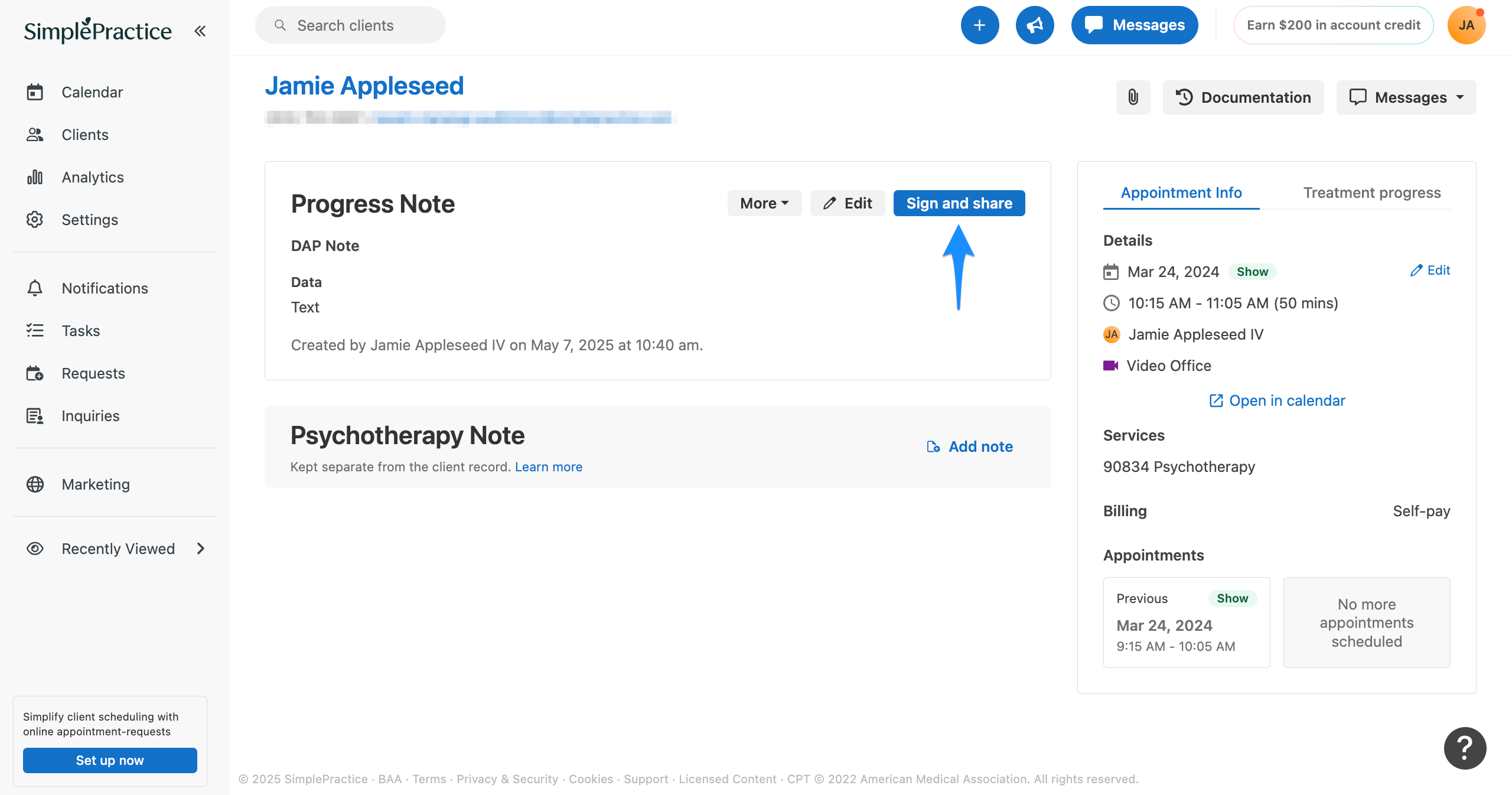Open Cookies footer link
The width and height of the screenshot is (1512, 795).
tap(591, 779)
